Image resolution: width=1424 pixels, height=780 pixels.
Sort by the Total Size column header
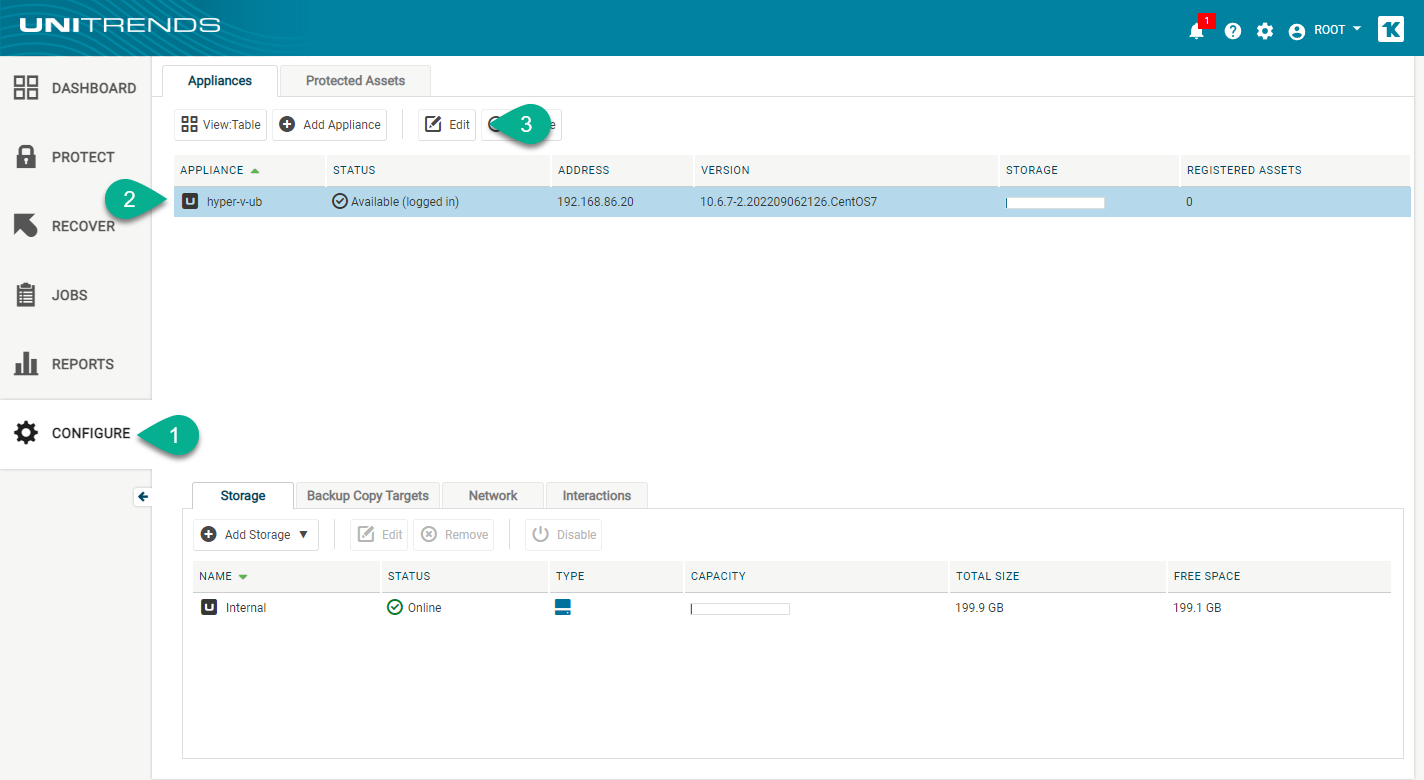(x=1057, y=576)
